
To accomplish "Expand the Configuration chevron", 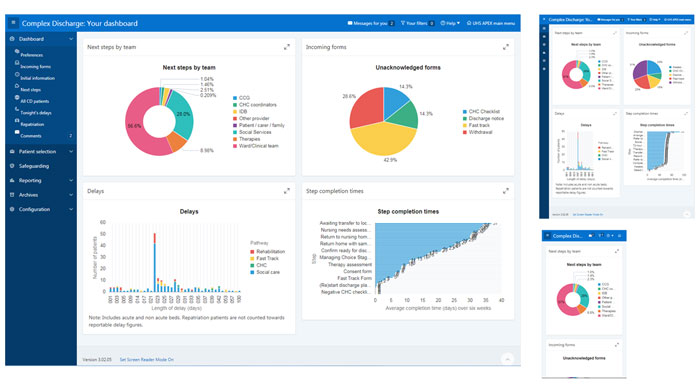I will coord(71,209).
